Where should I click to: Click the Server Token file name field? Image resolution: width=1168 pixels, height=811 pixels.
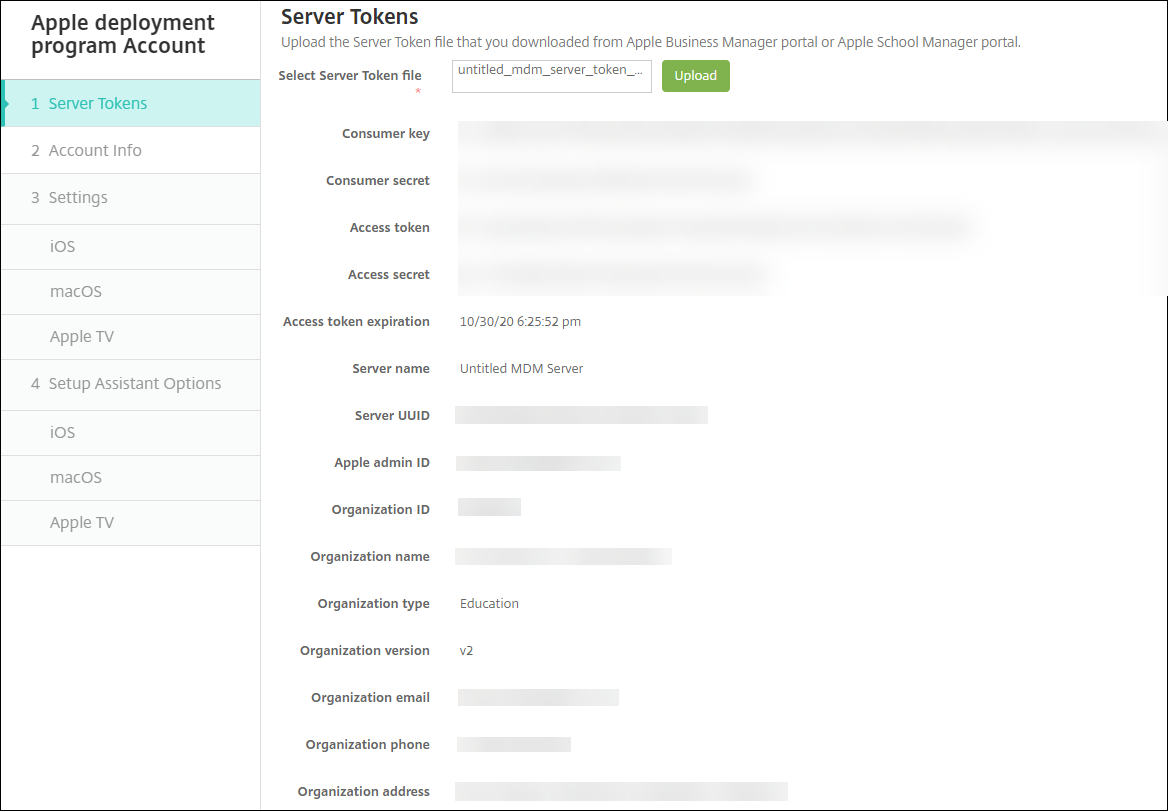[551, 76]
